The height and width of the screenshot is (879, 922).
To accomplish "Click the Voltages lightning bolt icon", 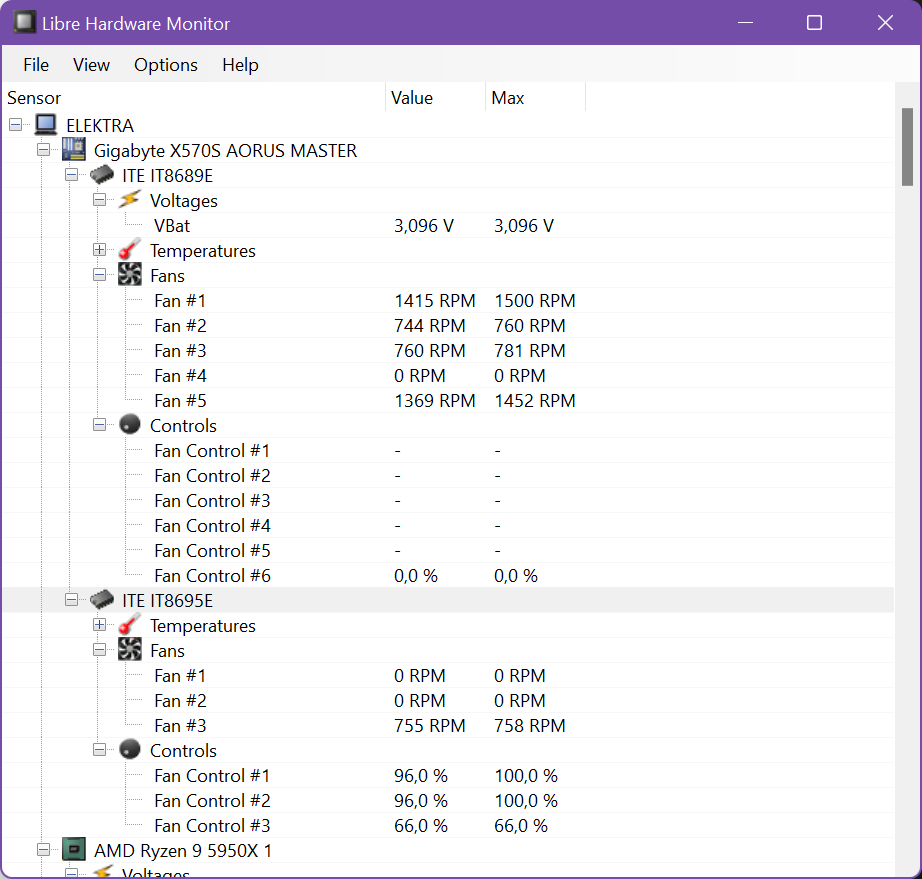I will (128, 200).
